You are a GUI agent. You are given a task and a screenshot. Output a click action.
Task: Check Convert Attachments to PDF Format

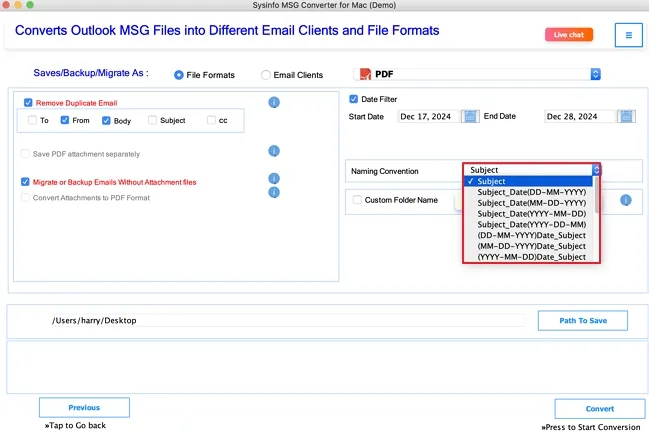coord(25,198)
